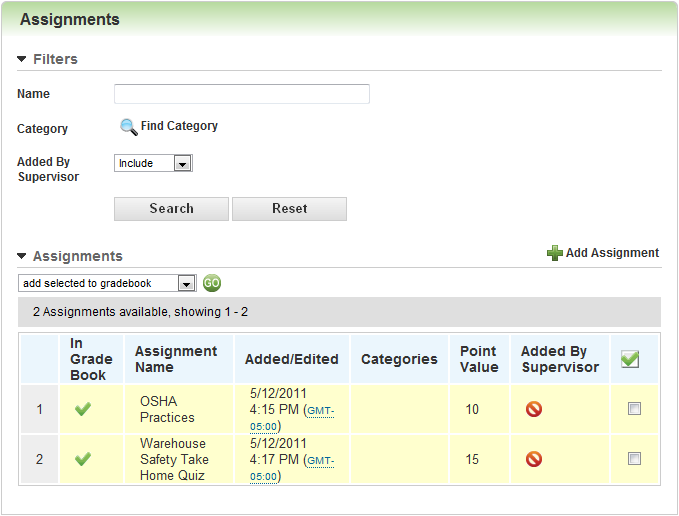The width and height of the screenshot is (679, 516).
Task: Click the Find Category magnifier icon
Action: (x=128, y=127)
